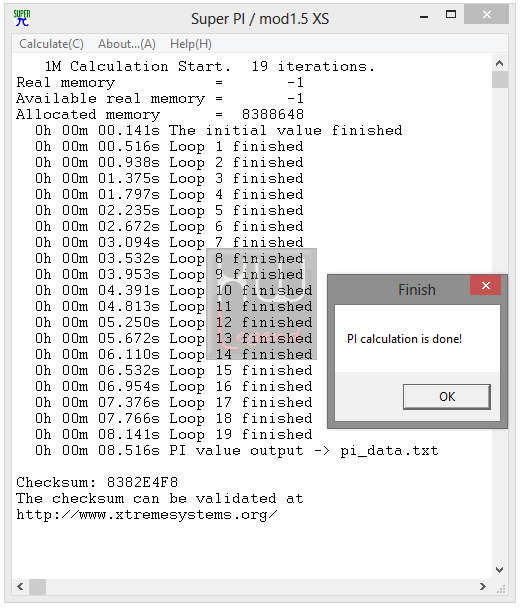This screenshot has height=609, width=523.
Task: Open the Calculate(C) menu
Action: (51, 44)
